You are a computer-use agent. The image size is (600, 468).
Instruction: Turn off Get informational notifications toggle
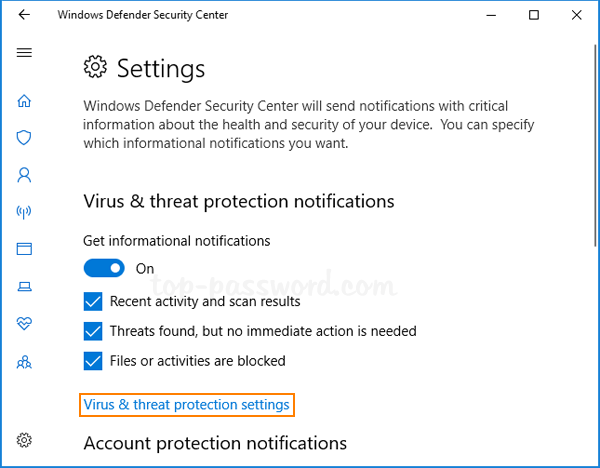104,268
